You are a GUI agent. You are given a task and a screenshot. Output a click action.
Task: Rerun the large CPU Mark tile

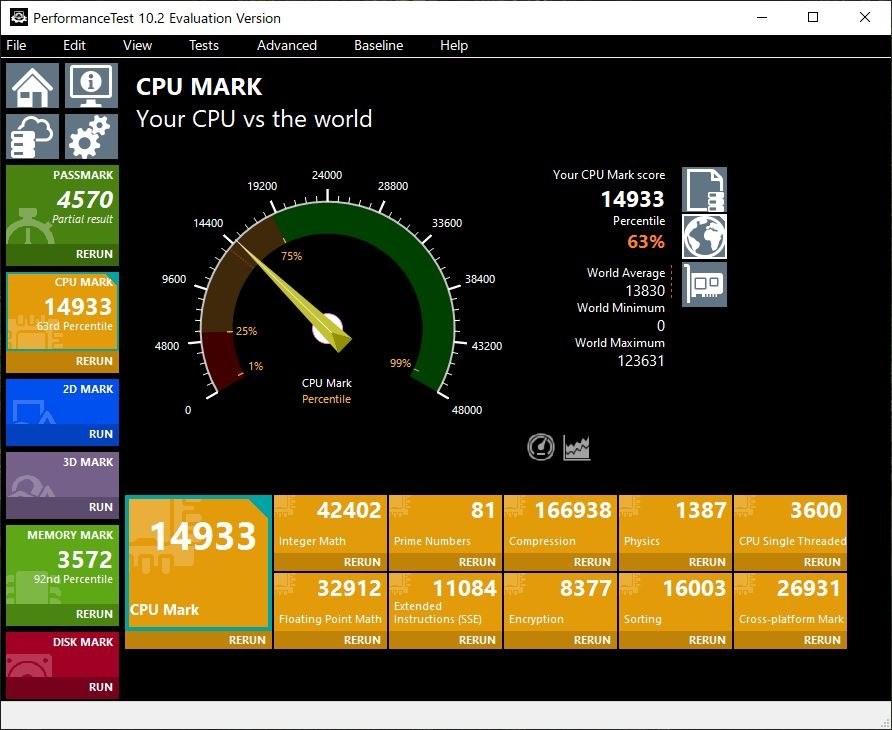click(x=199, y=640)
